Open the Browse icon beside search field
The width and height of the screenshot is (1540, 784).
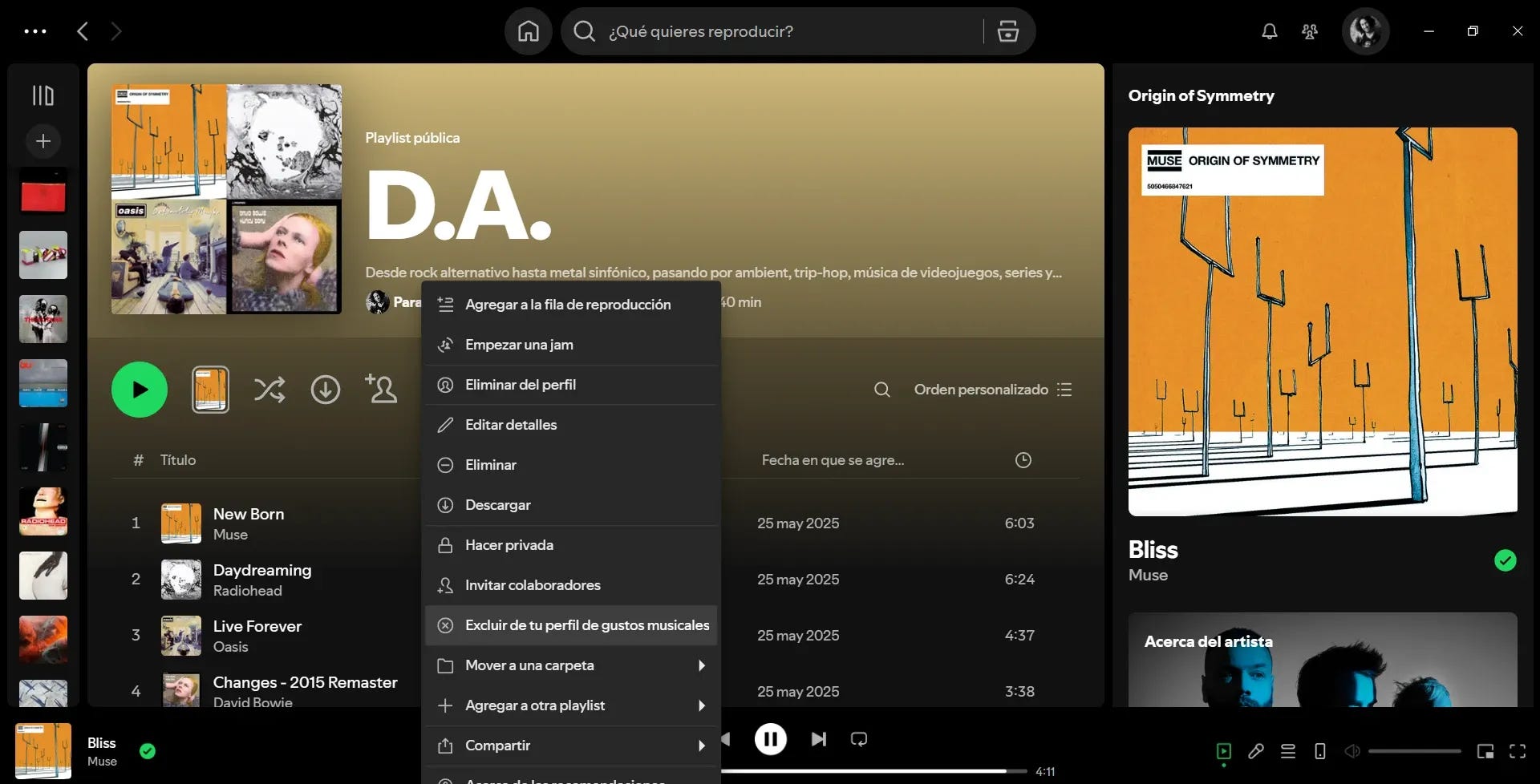(x=1008, y=31)
